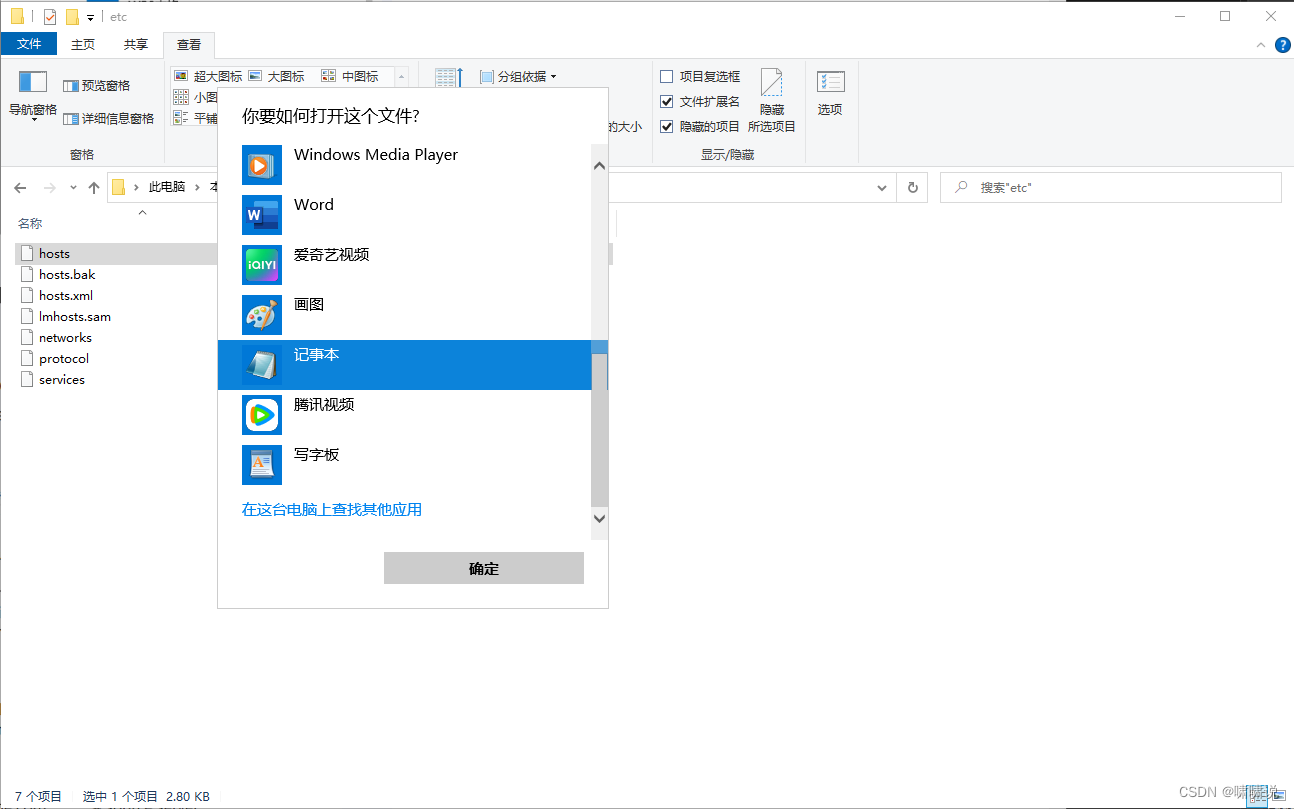Image resolution: width=1294 pixels, height=809 pixels.
Task: Enable Item check boxes (项目复选框)
Action: (x=667, y=76)
